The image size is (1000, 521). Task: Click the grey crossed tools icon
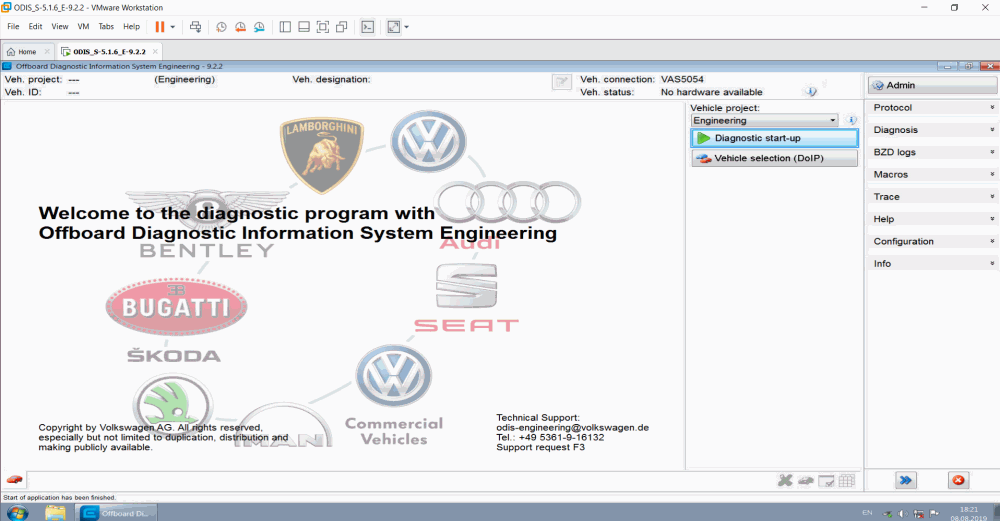pyautogui.click(x=785, y=481)
